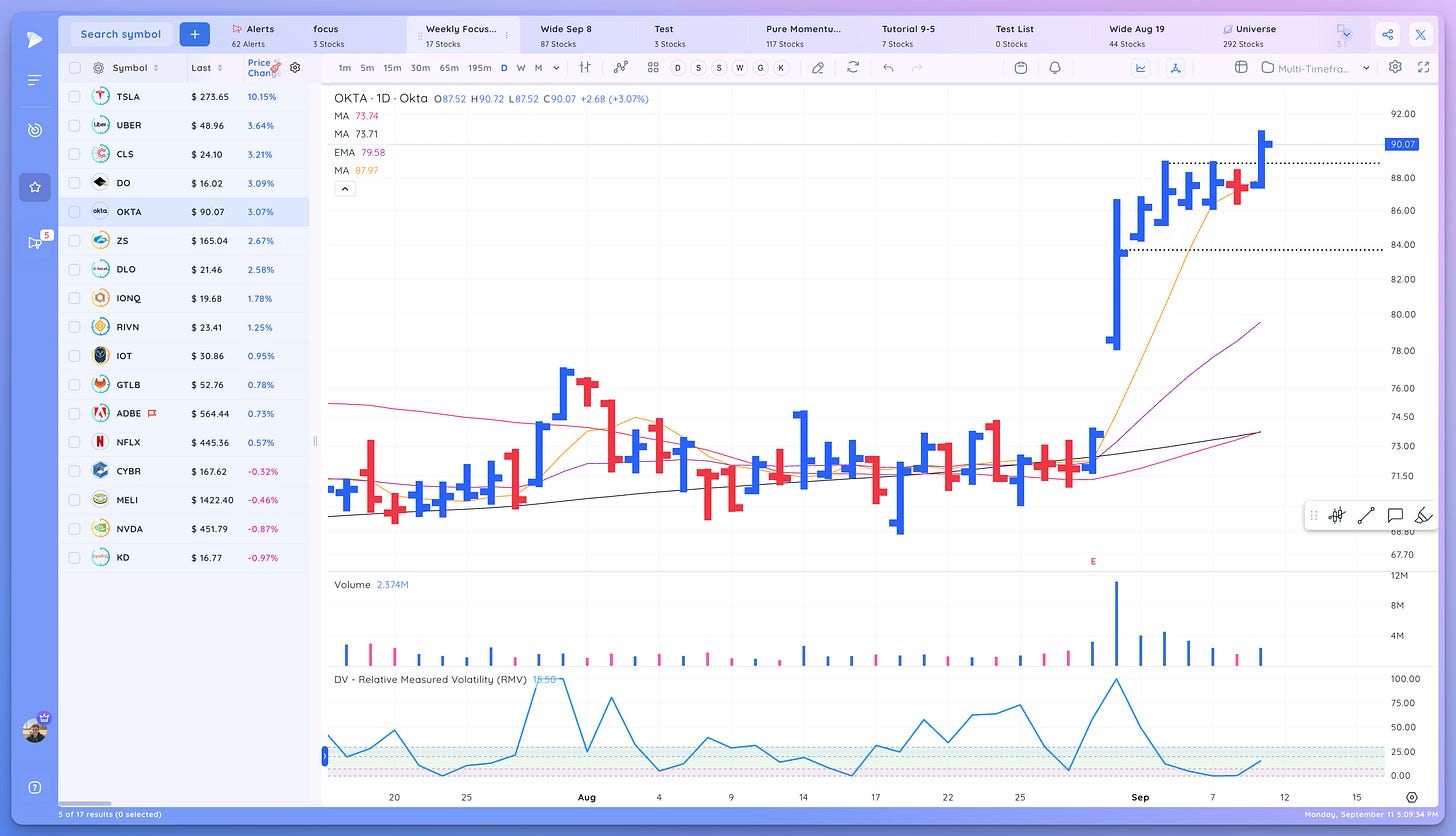Open the column settings gear beside Price Change

[x=295, y=68]
